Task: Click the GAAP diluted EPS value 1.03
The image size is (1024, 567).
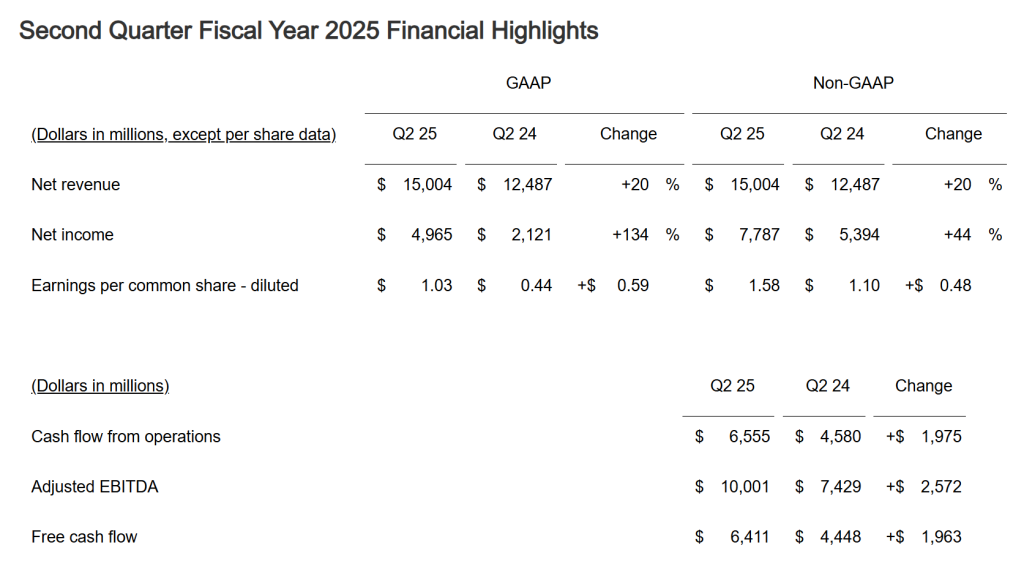Action: point(436,286)
